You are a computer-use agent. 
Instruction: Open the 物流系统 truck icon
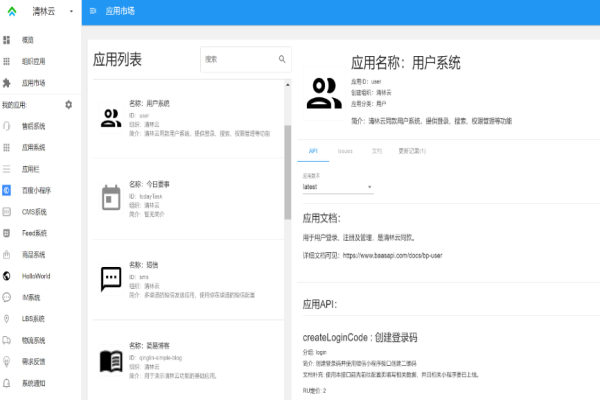pos(7,340)
